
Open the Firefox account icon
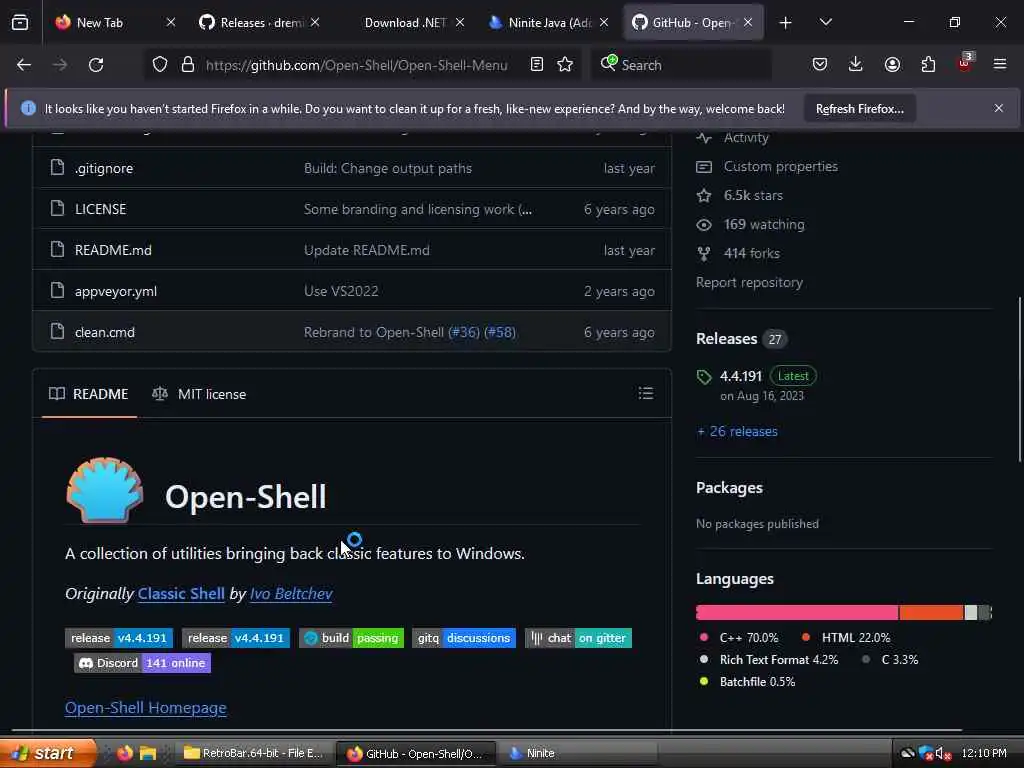point(892,65)
